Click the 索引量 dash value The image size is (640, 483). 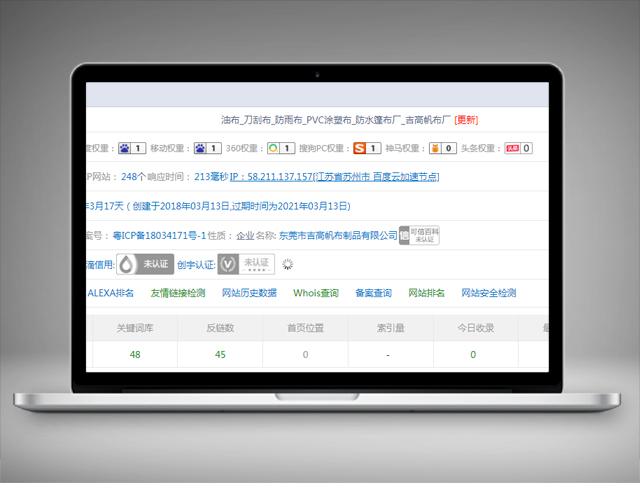(388, 355)
